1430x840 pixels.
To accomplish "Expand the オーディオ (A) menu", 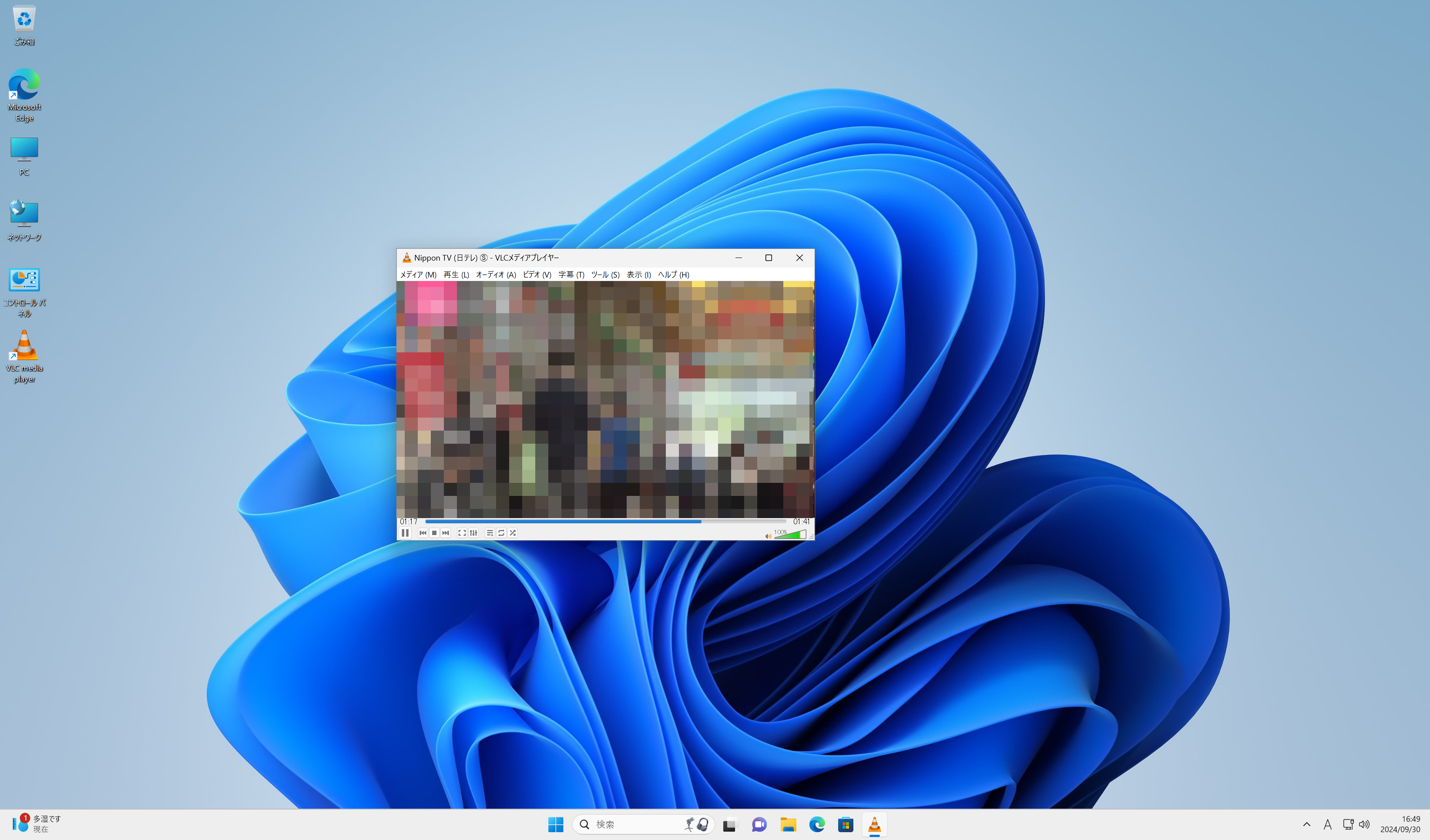I will pyautogui.click(x=495, y=274).
